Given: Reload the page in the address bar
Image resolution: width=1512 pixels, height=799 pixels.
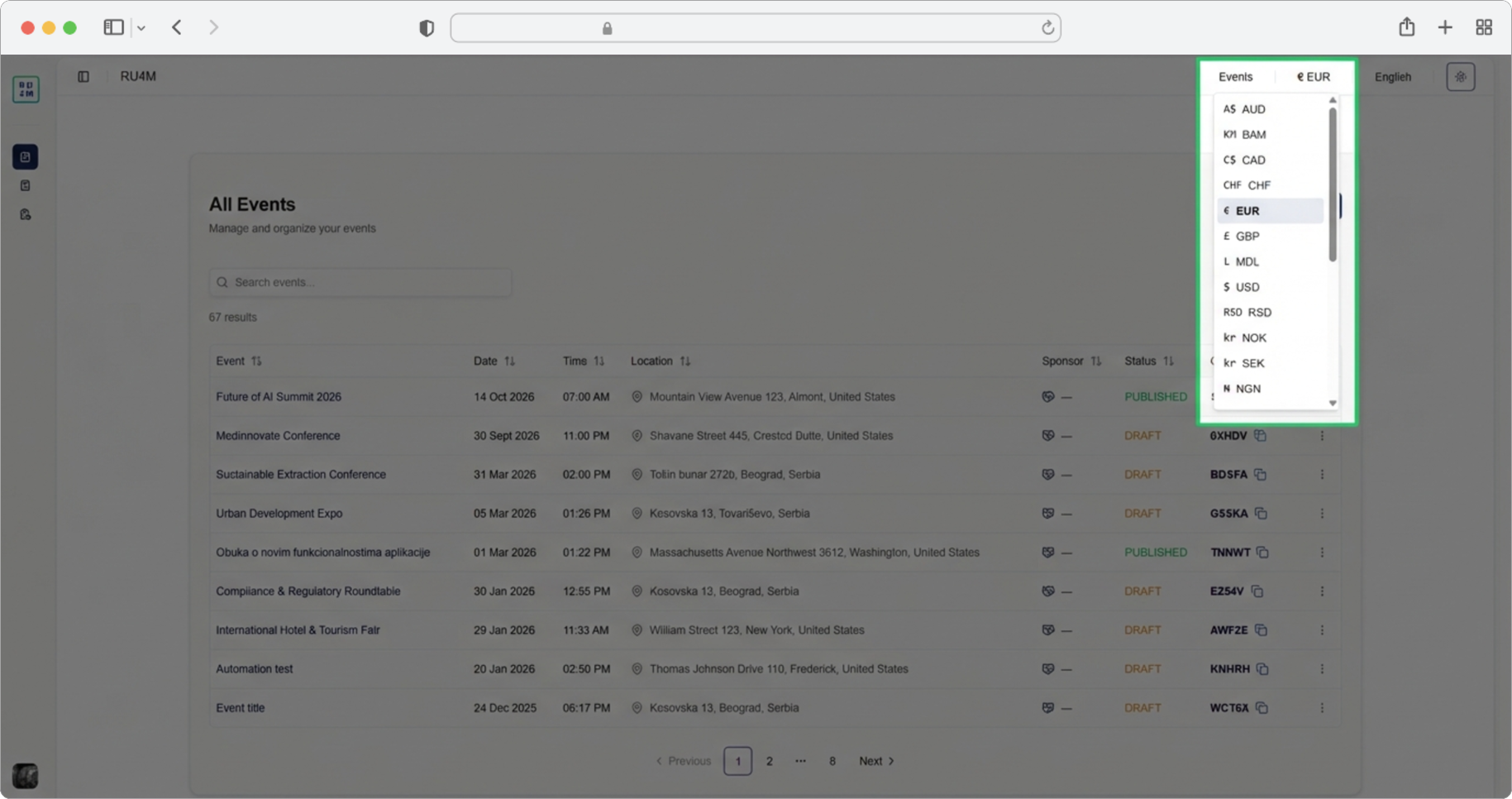Looking at the screenshot, I should pos(1047,28).
